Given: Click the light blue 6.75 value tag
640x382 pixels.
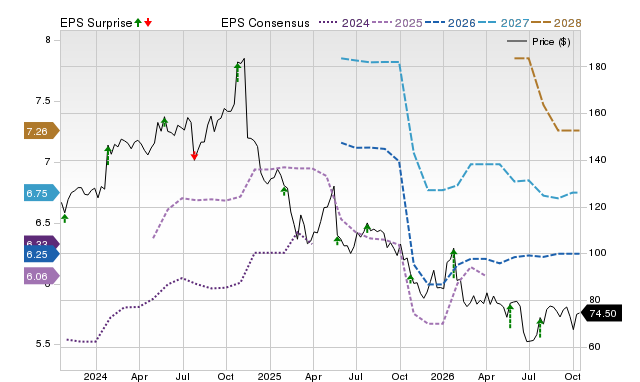Looking at the screenshot, I should click(x=42, y=193).
